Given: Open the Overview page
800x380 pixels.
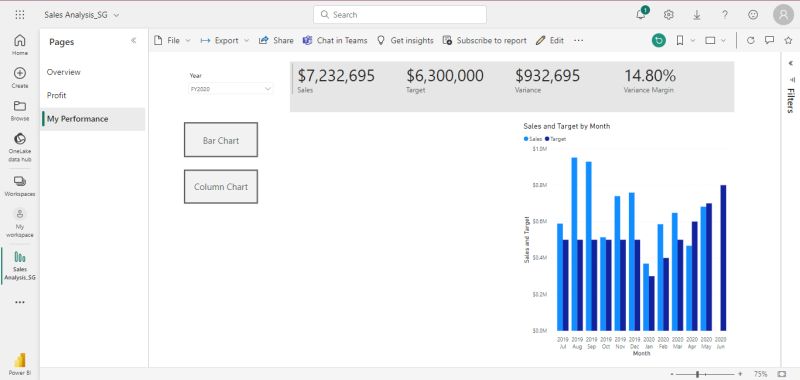Looking at the screenshot, I should [64, 72].
